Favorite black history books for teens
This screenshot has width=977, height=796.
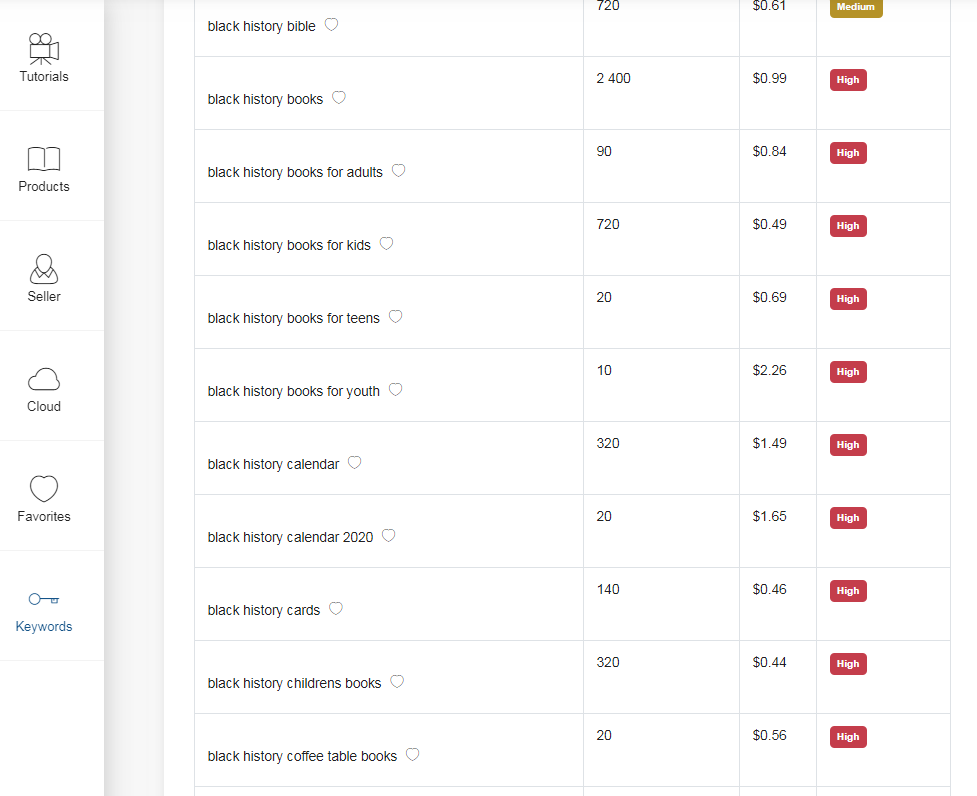396,316
